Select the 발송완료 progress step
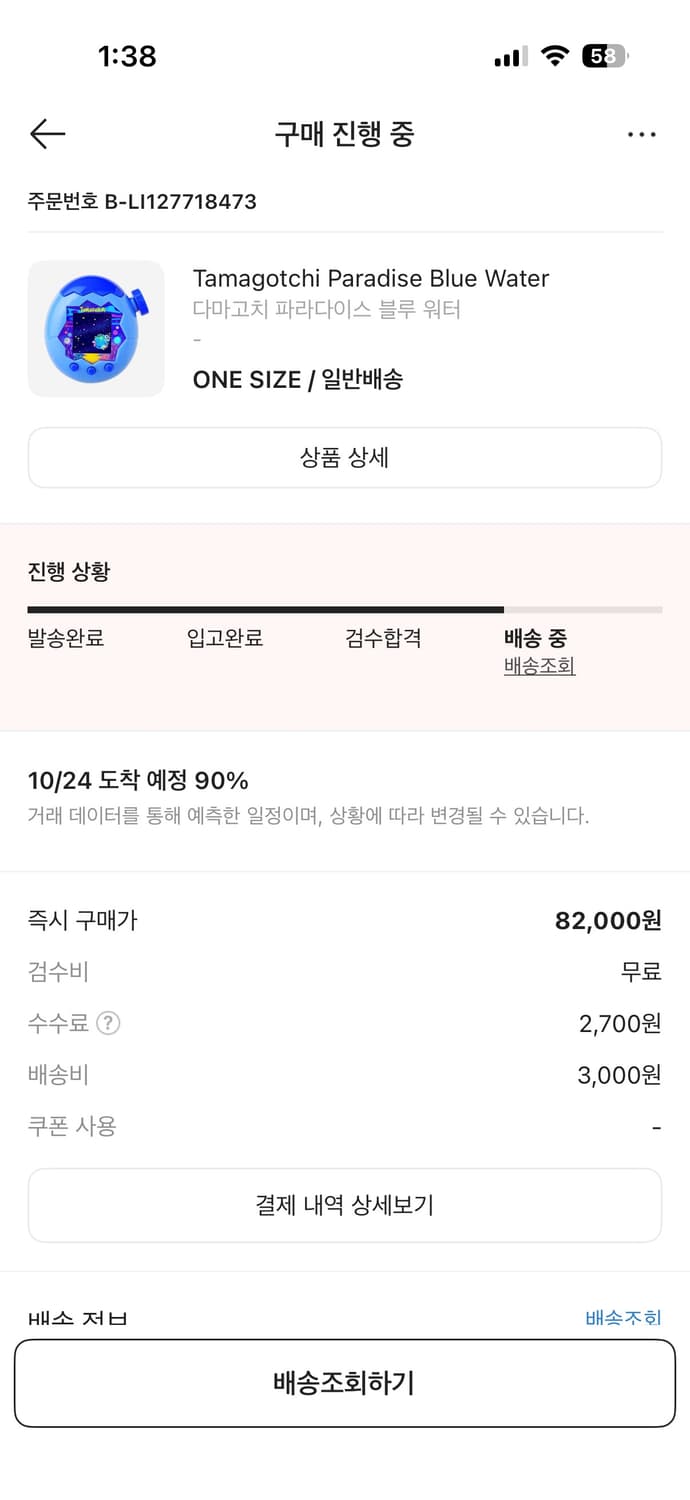Viewport: 690px width, 1500px height. 66,638
